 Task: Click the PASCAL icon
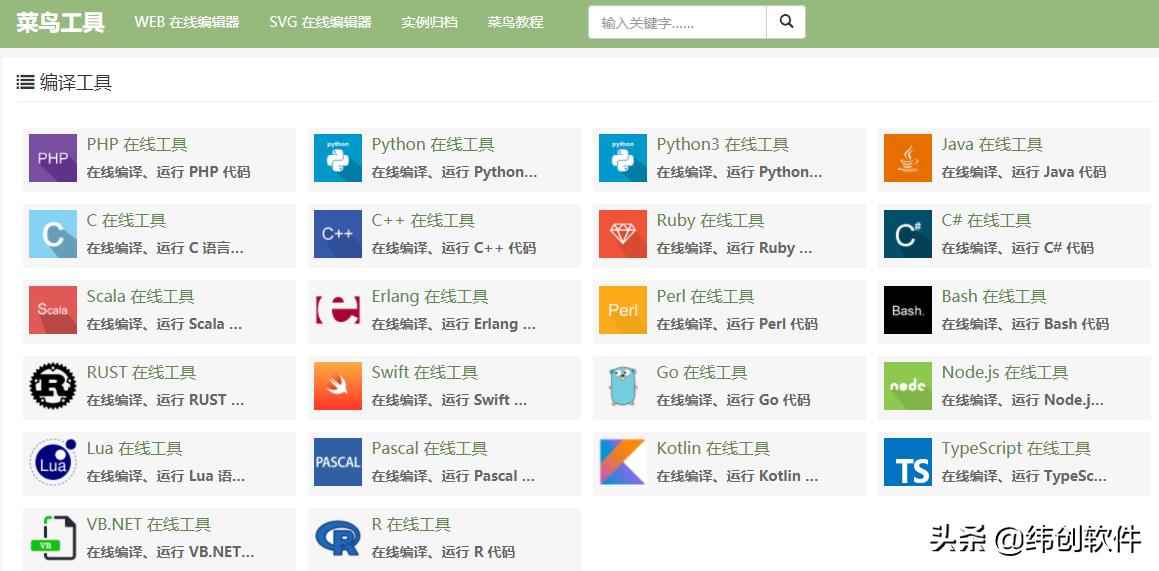pos(338,462)
